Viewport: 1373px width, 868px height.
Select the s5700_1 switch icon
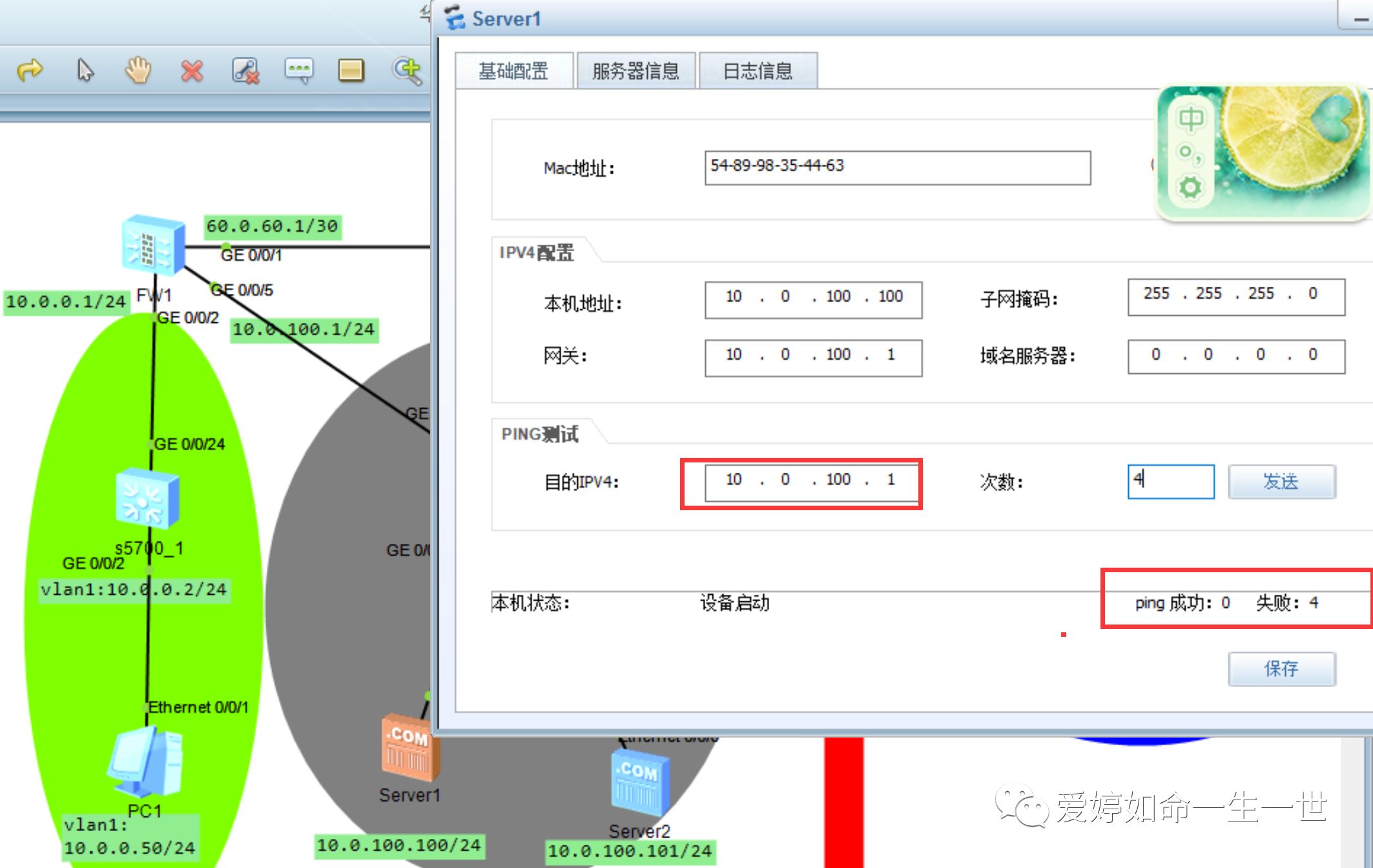click(147, 499)
